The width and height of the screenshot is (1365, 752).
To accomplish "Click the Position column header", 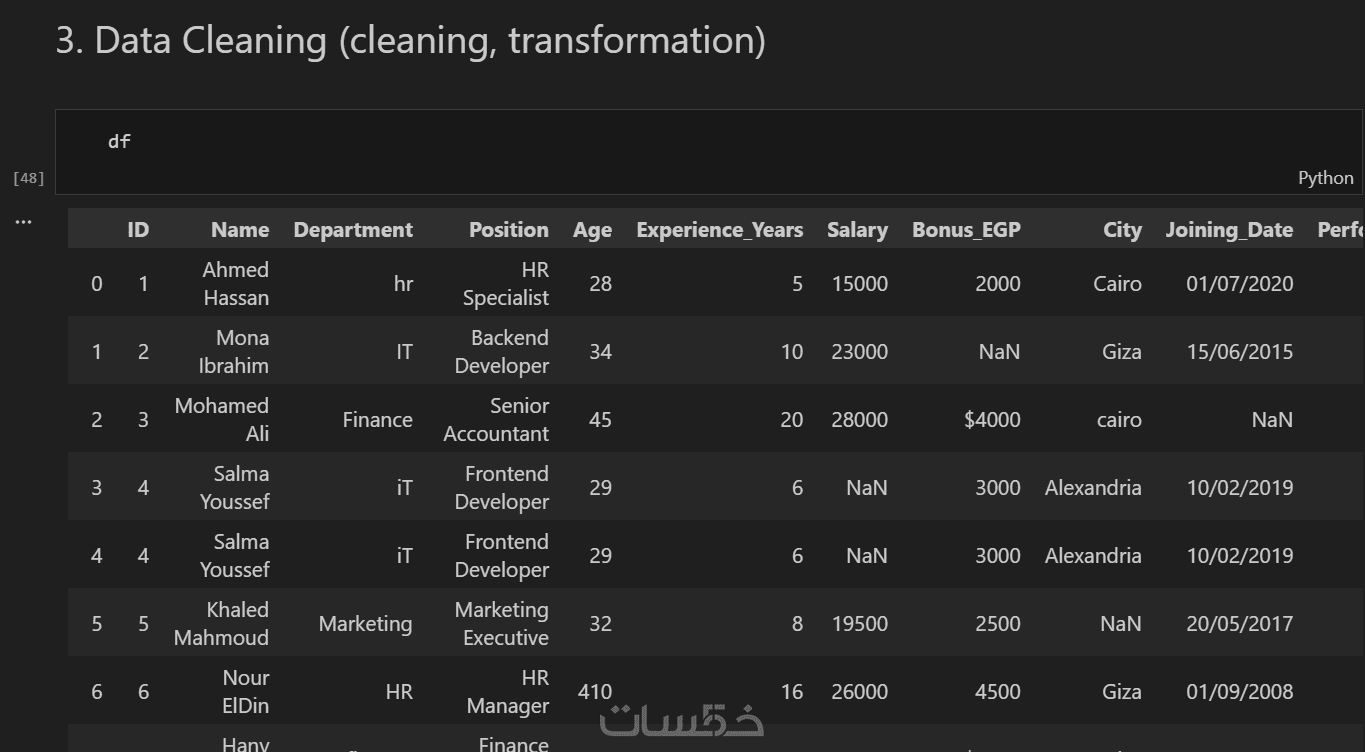I will pos(509,230).
